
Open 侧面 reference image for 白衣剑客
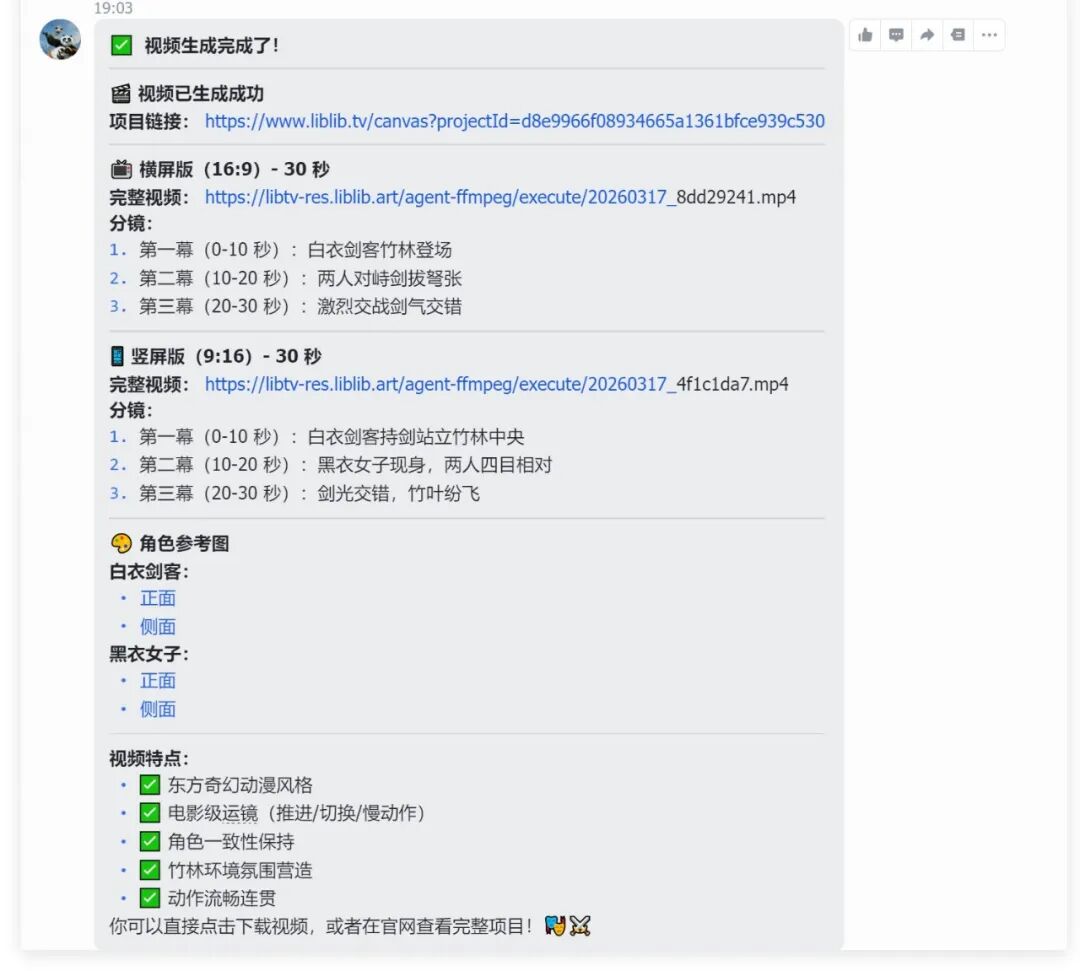pos(157,625)
